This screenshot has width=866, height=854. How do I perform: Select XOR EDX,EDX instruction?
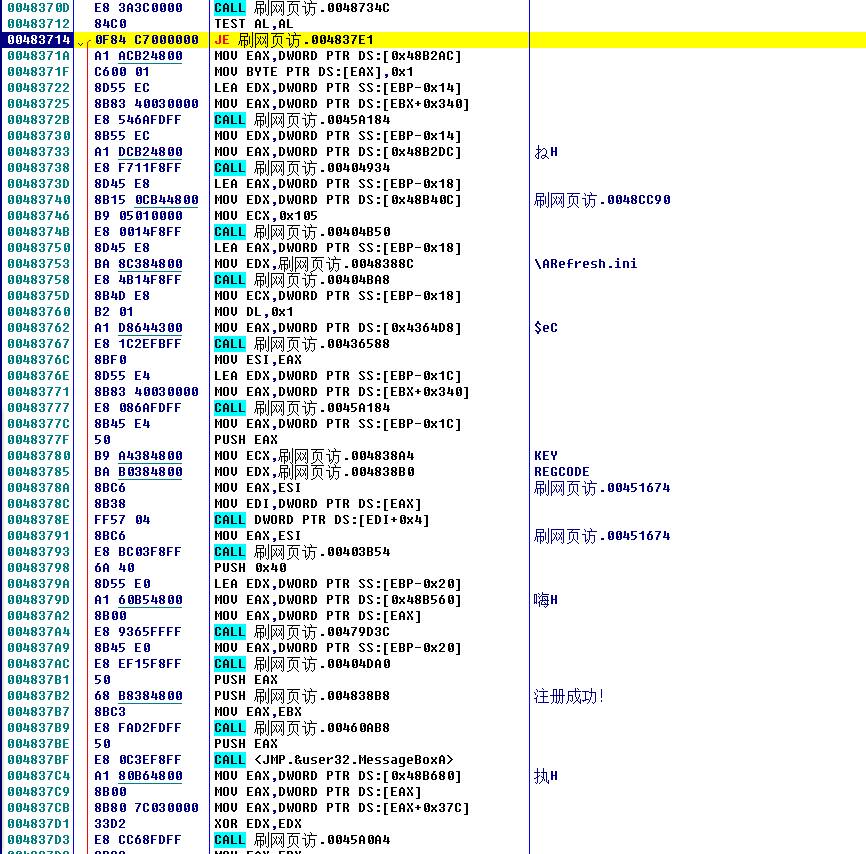coord(258,824)
